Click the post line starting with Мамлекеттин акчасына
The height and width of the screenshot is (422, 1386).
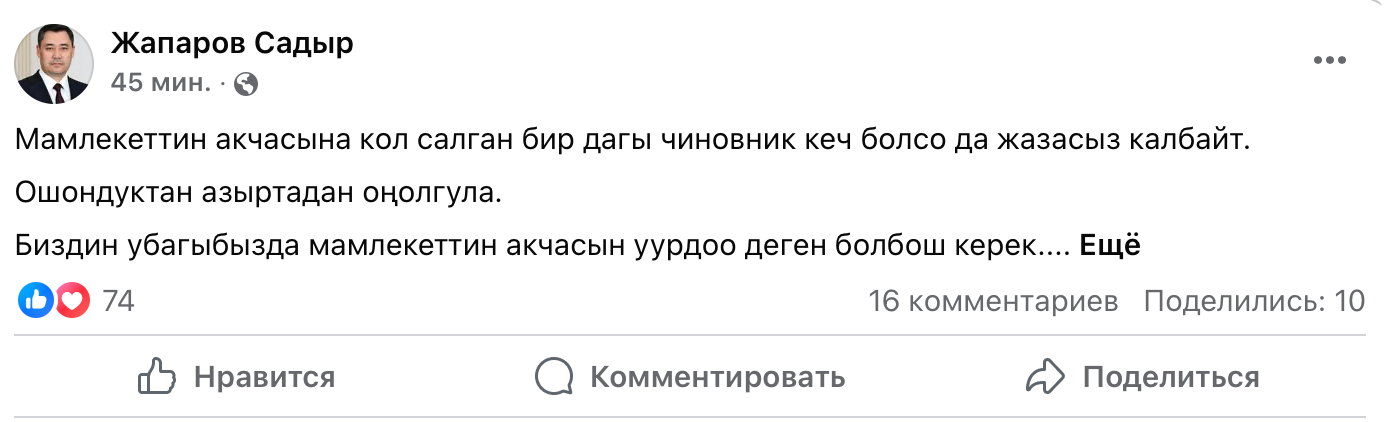pyautogui.click(x=634, y=142)
